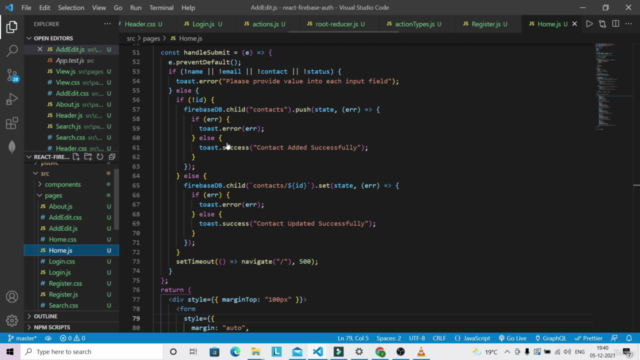This screenshot has width=640, height=360.
Task: Open the Search view in activity bar
Action: [x=12, y=51]
